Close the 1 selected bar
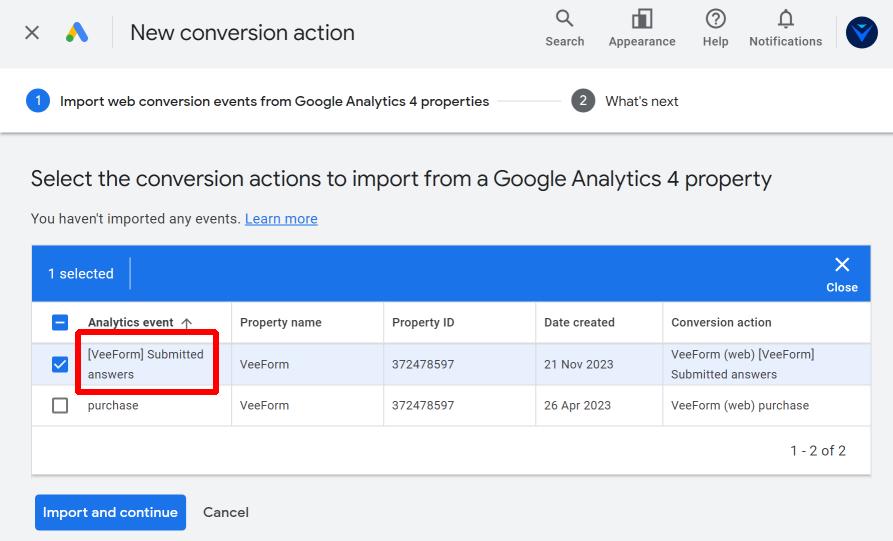893x541 pixels. click(x=842, y=274)
